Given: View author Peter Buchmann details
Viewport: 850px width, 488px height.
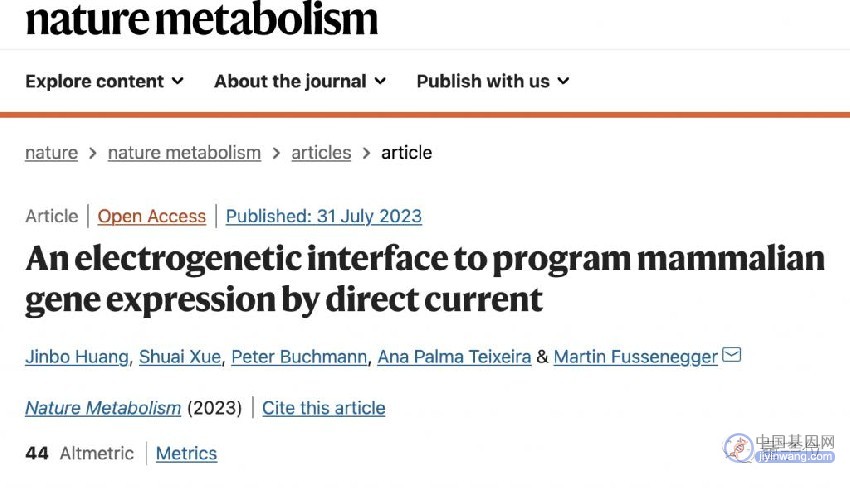Looking at the screenshot, I should (x=299, y=357).
